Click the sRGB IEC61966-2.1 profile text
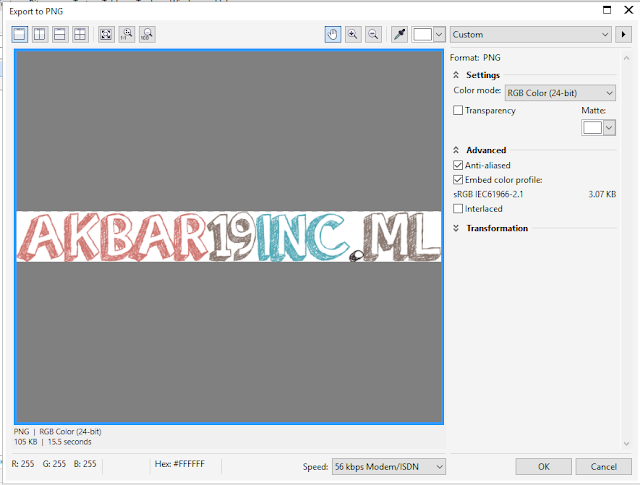Image resolution: width=640 pixels, height=485 pixels. 488,194
